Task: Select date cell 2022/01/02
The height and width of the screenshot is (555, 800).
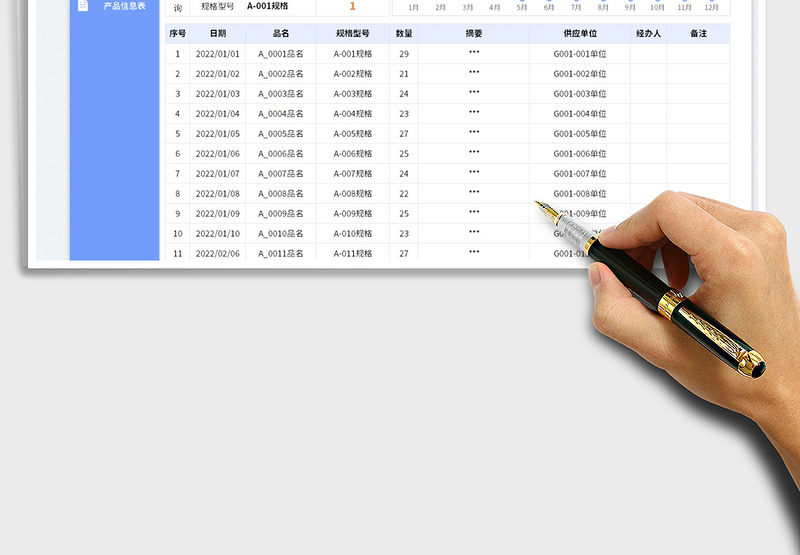Action: [x=218, y=74]
